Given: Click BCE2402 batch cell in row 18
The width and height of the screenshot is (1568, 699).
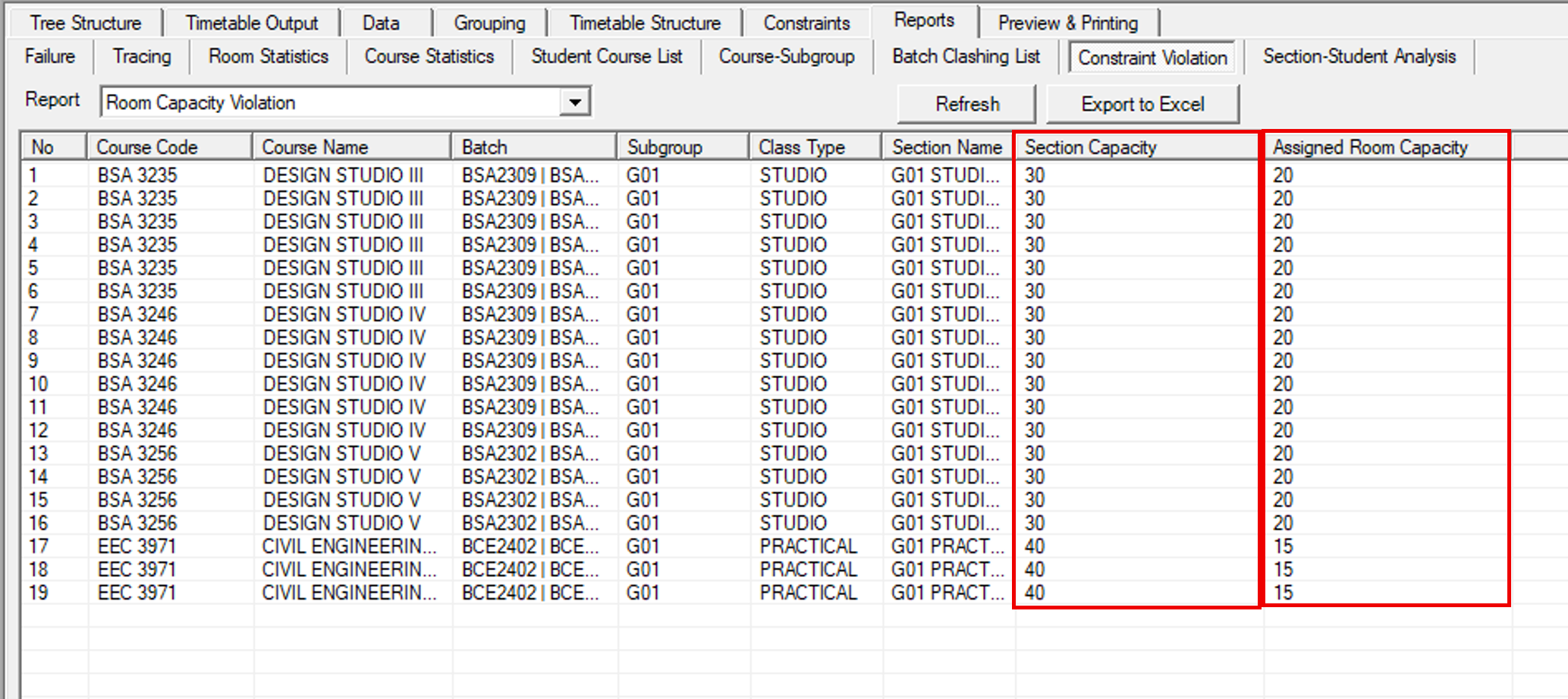Looking at the screenshot, I should click(x=530, y=569).
